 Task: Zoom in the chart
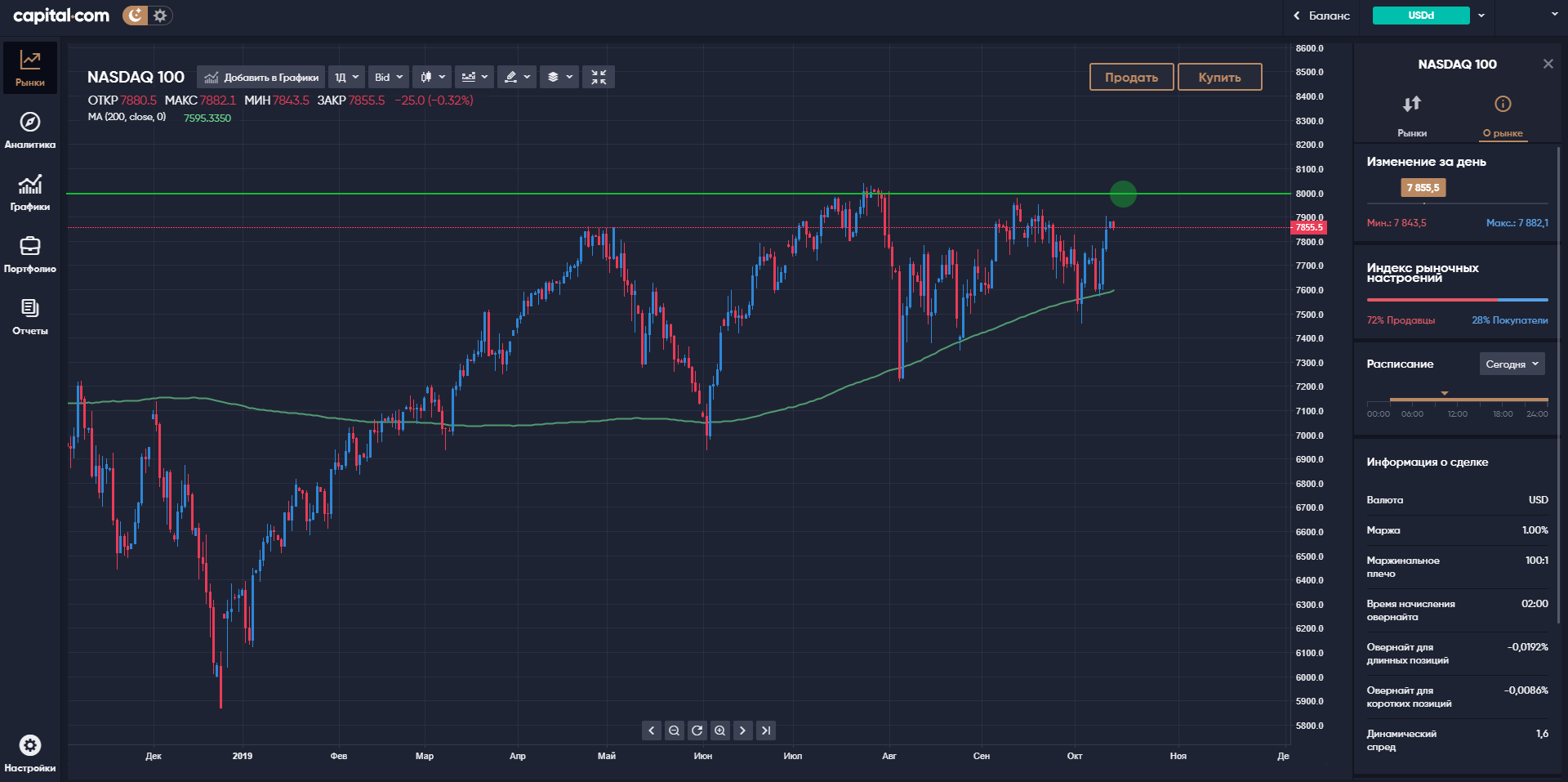[719, 731]
